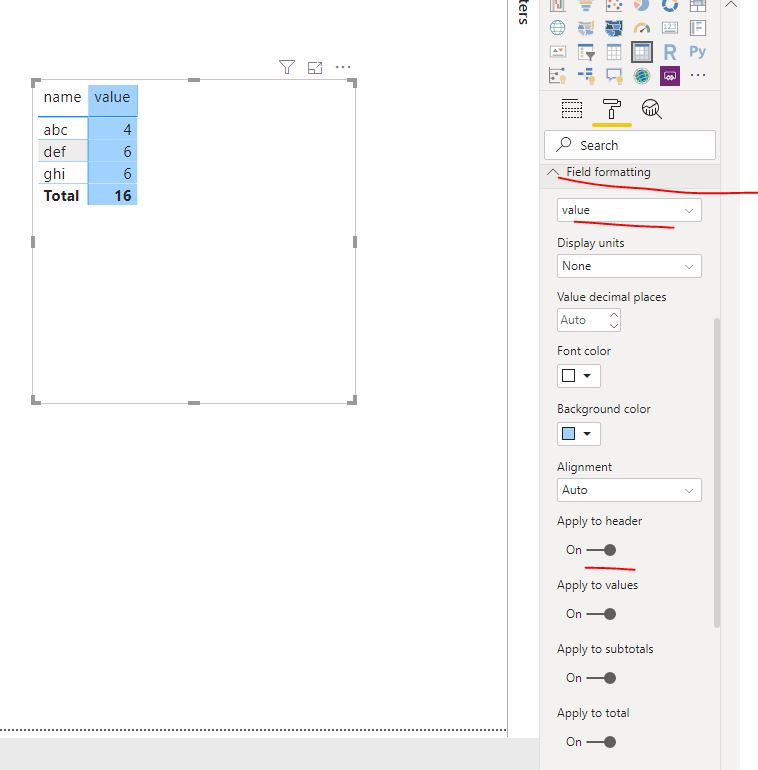
Task: Open the visual's filter icon
Action: point(287,67)
